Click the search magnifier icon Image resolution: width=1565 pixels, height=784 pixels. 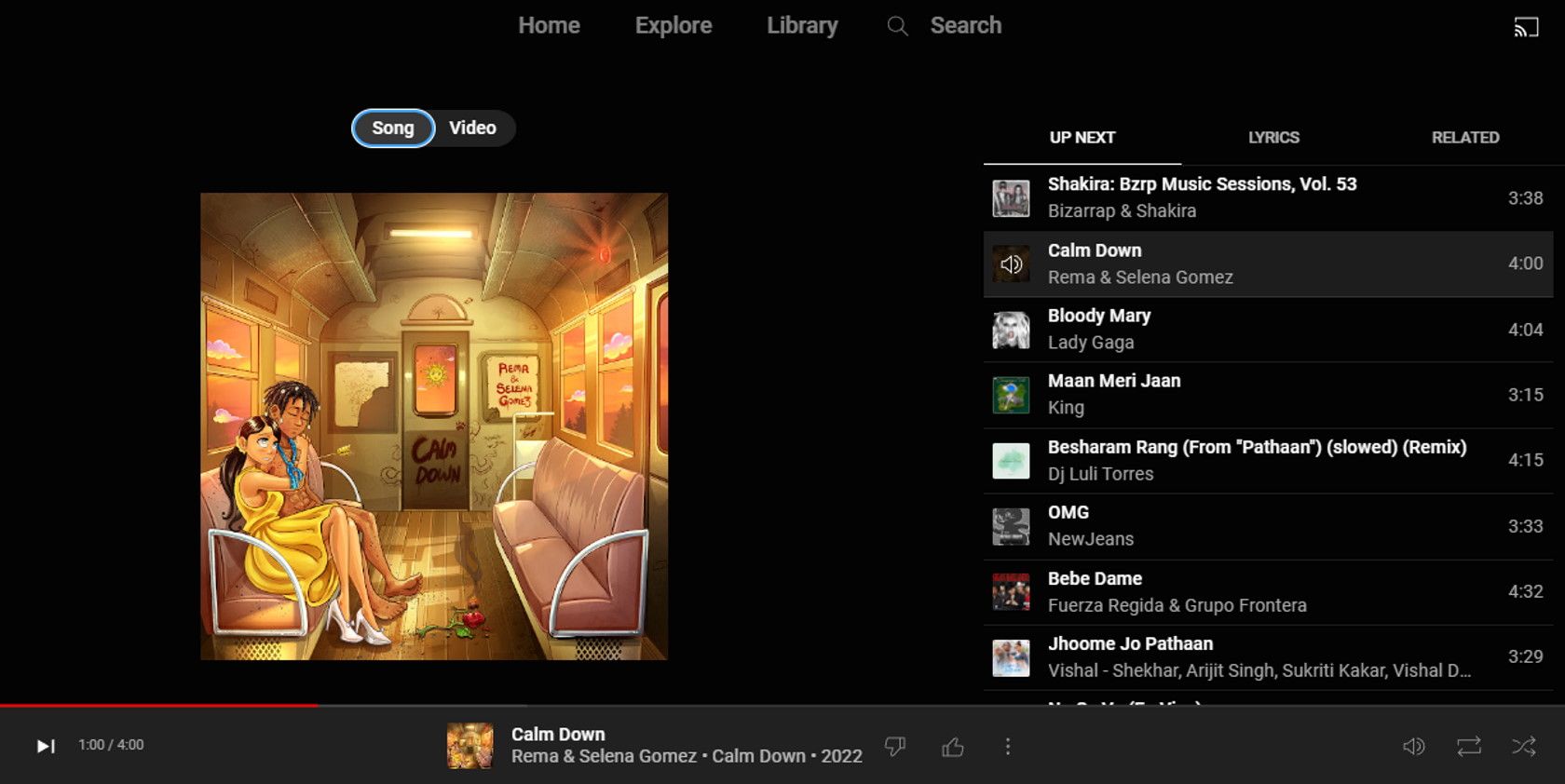[x=897, y=26]
